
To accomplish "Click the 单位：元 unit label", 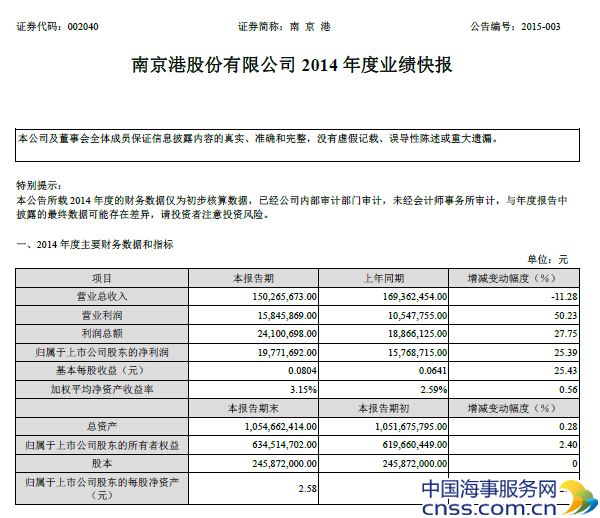I will pos(548,259).
